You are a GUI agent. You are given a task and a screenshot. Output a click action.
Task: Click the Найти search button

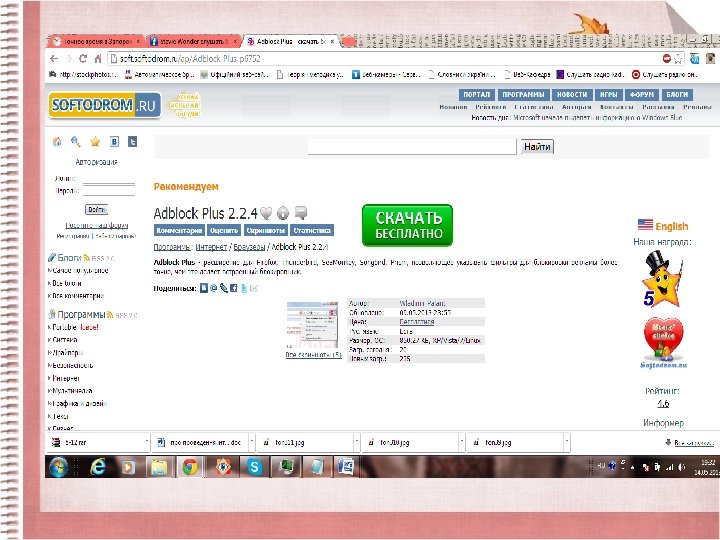click(537, 146)
